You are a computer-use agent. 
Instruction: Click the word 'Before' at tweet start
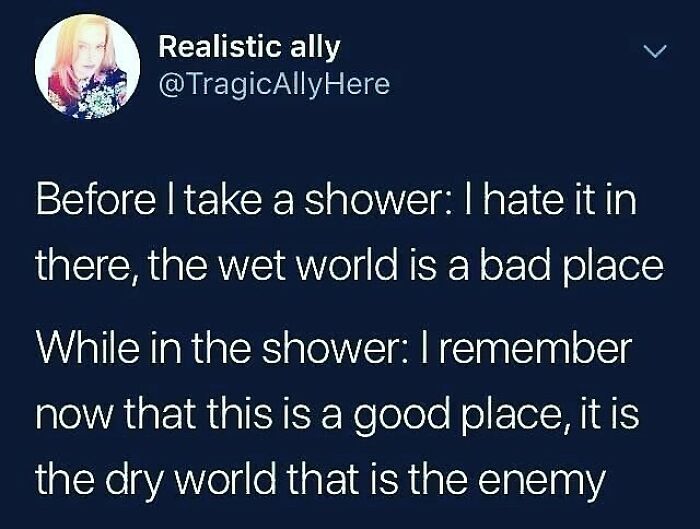(x=96, y=200)
